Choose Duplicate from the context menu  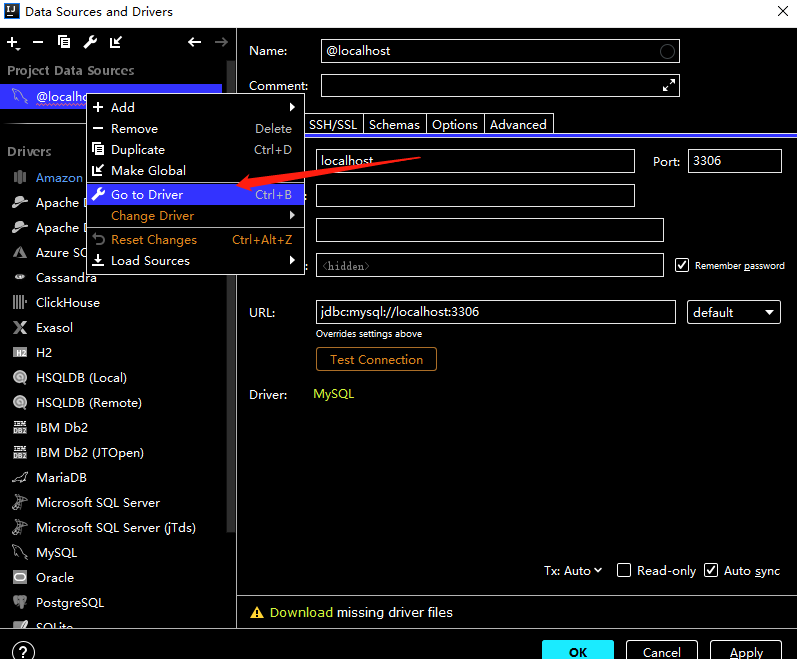[196, 149]
